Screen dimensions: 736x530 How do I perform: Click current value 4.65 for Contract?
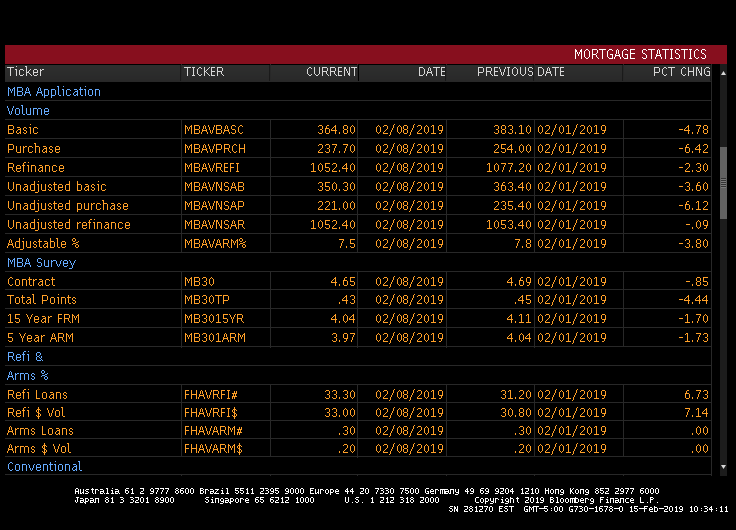tap(343, 282)
